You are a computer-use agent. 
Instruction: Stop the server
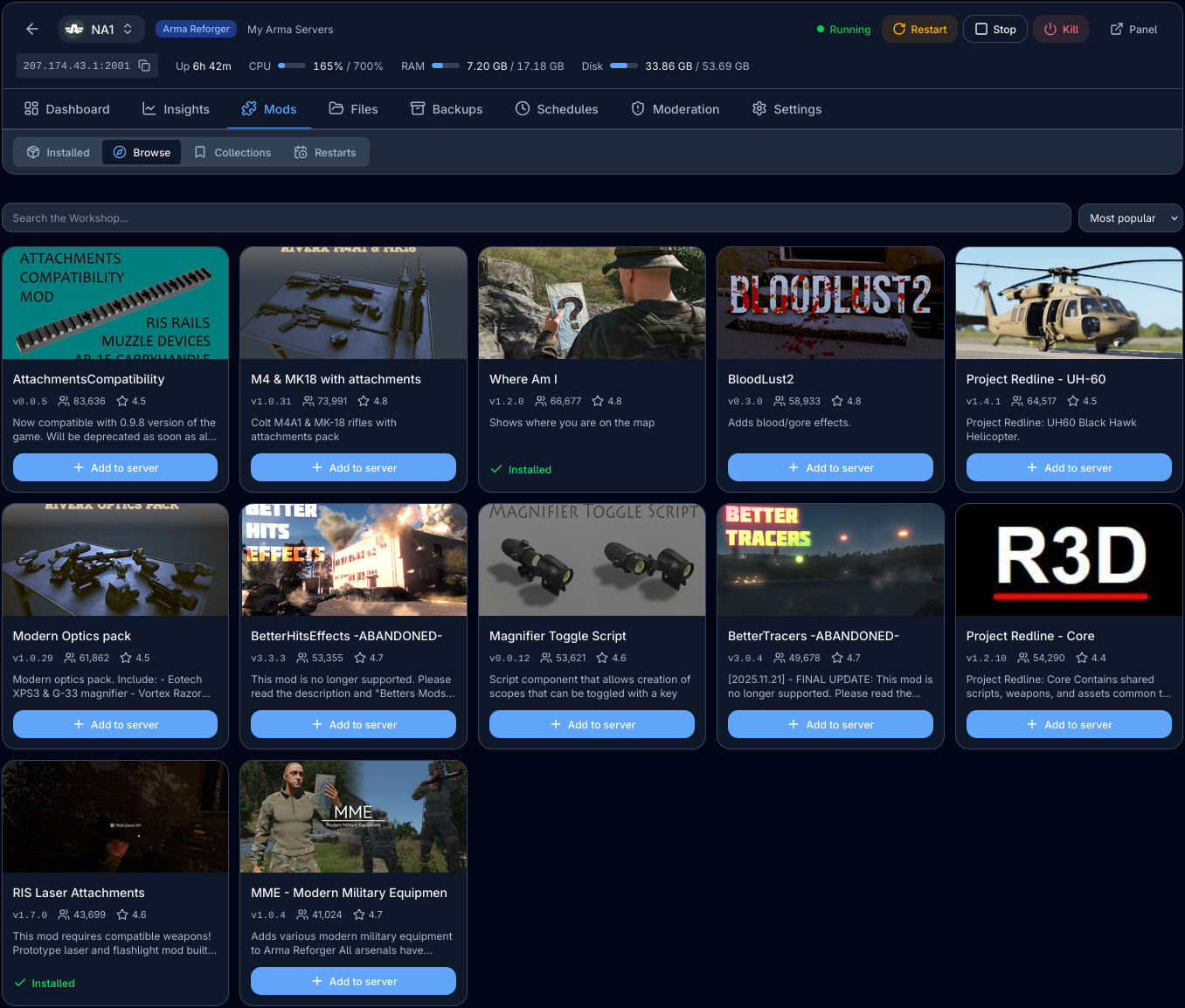(x=995, y=29)
